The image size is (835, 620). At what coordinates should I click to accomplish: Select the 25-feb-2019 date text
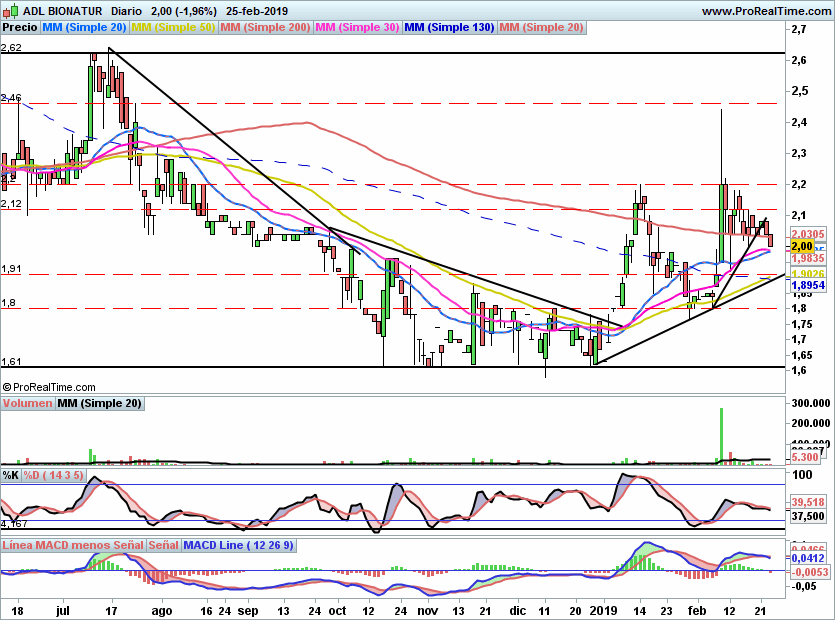(x=257, y=11)
